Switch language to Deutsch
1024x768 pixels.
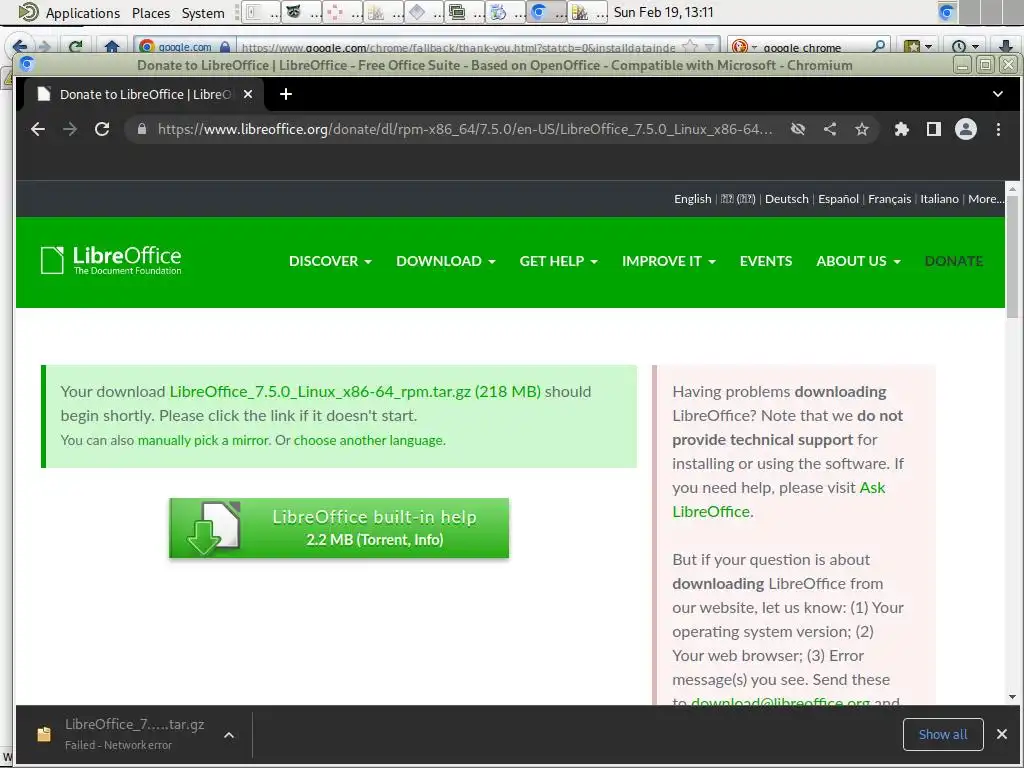click(786, 199)
